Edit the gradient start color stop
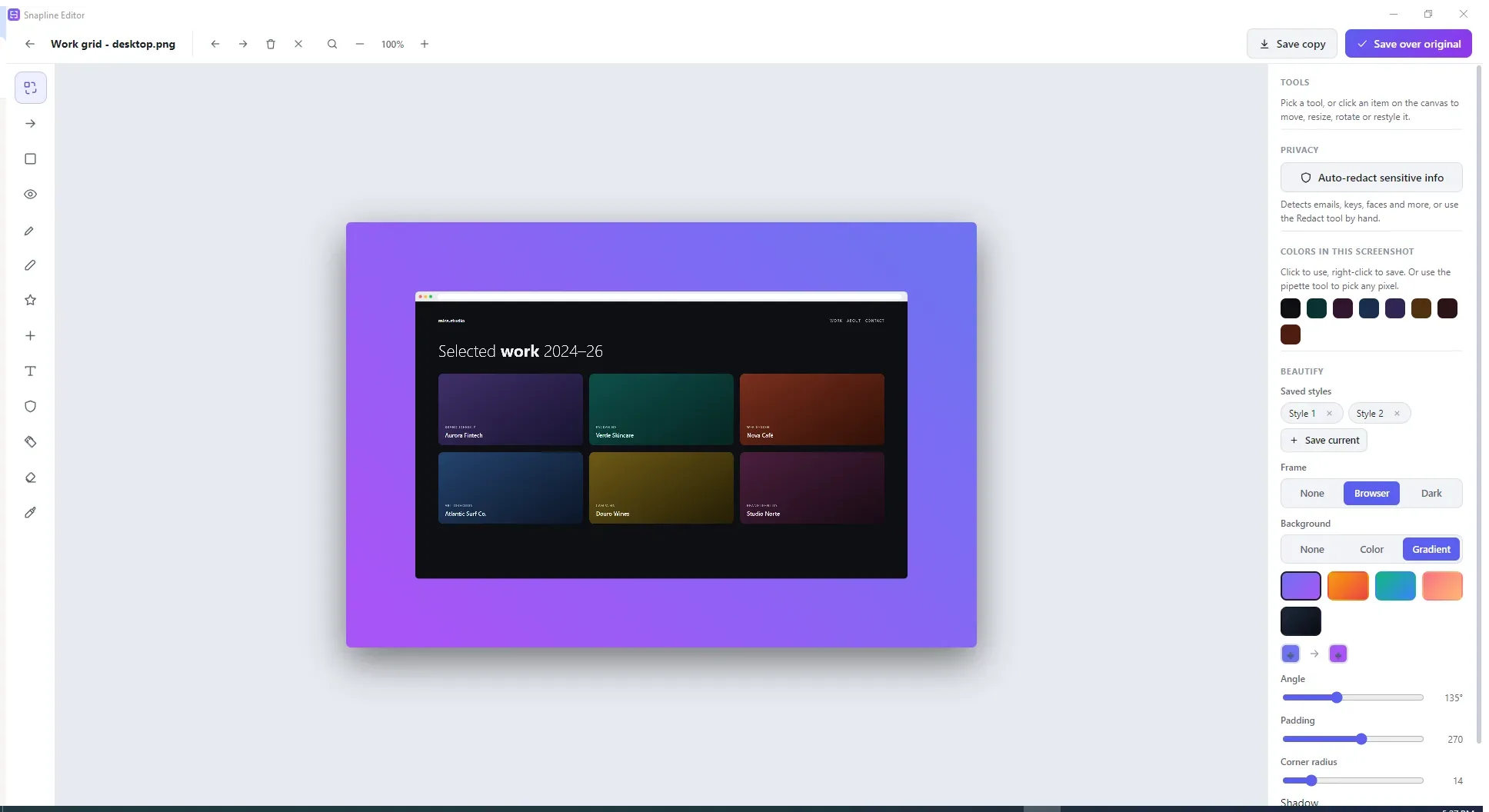 1291,654
